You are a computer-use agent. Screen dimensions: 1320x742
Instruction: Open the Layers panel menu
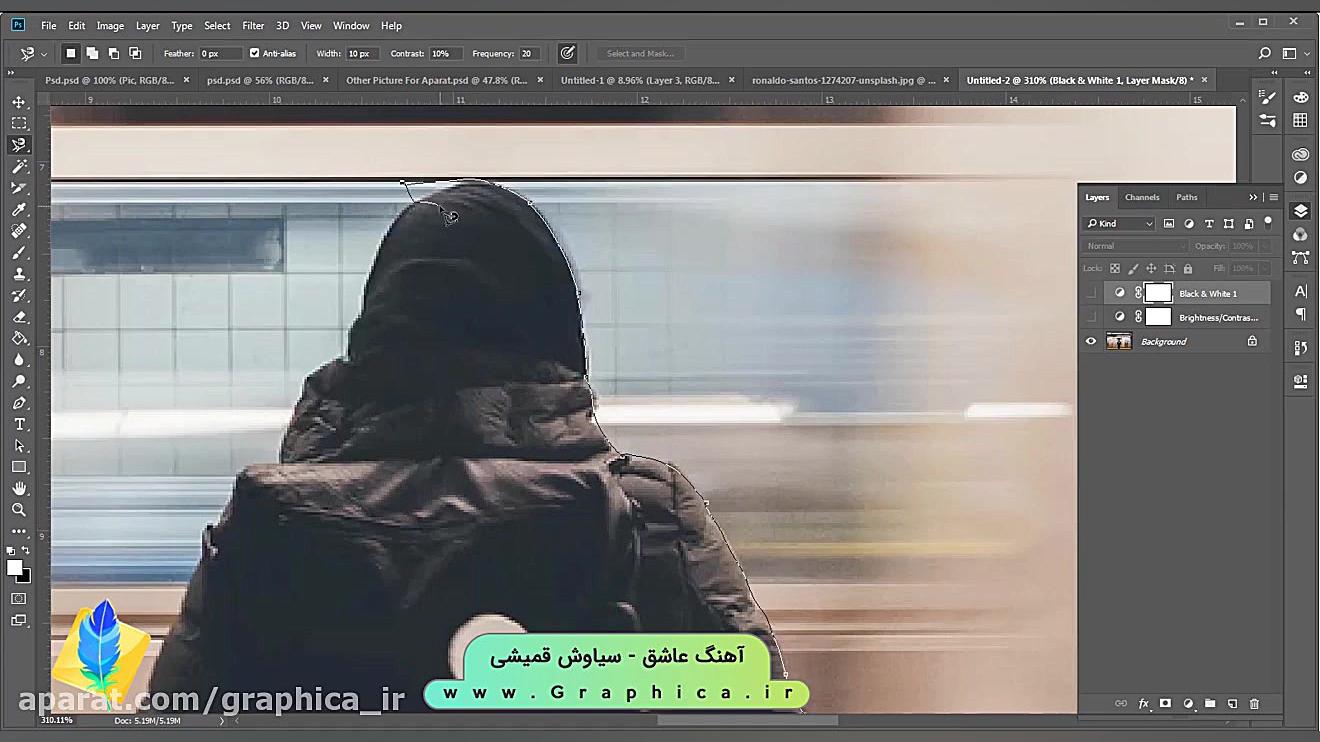[x=1273, y=197]
